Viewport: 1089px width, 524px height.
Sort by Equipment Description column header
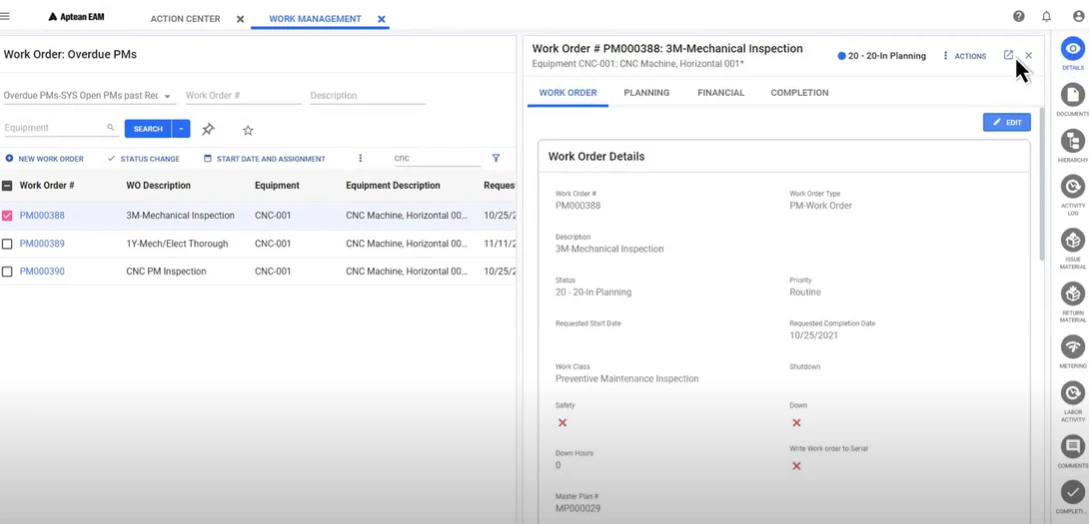(393, 186)
